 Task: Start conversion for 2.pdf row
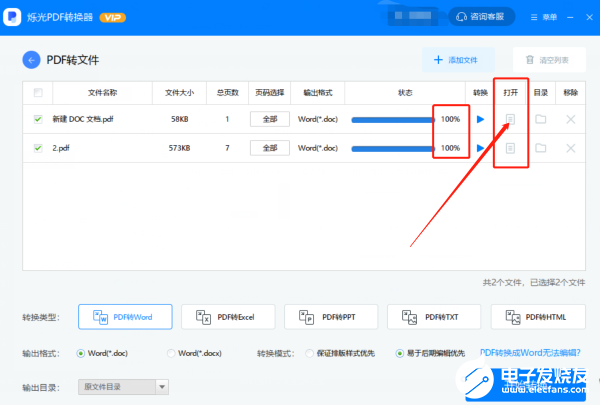[x=480, y=148]
